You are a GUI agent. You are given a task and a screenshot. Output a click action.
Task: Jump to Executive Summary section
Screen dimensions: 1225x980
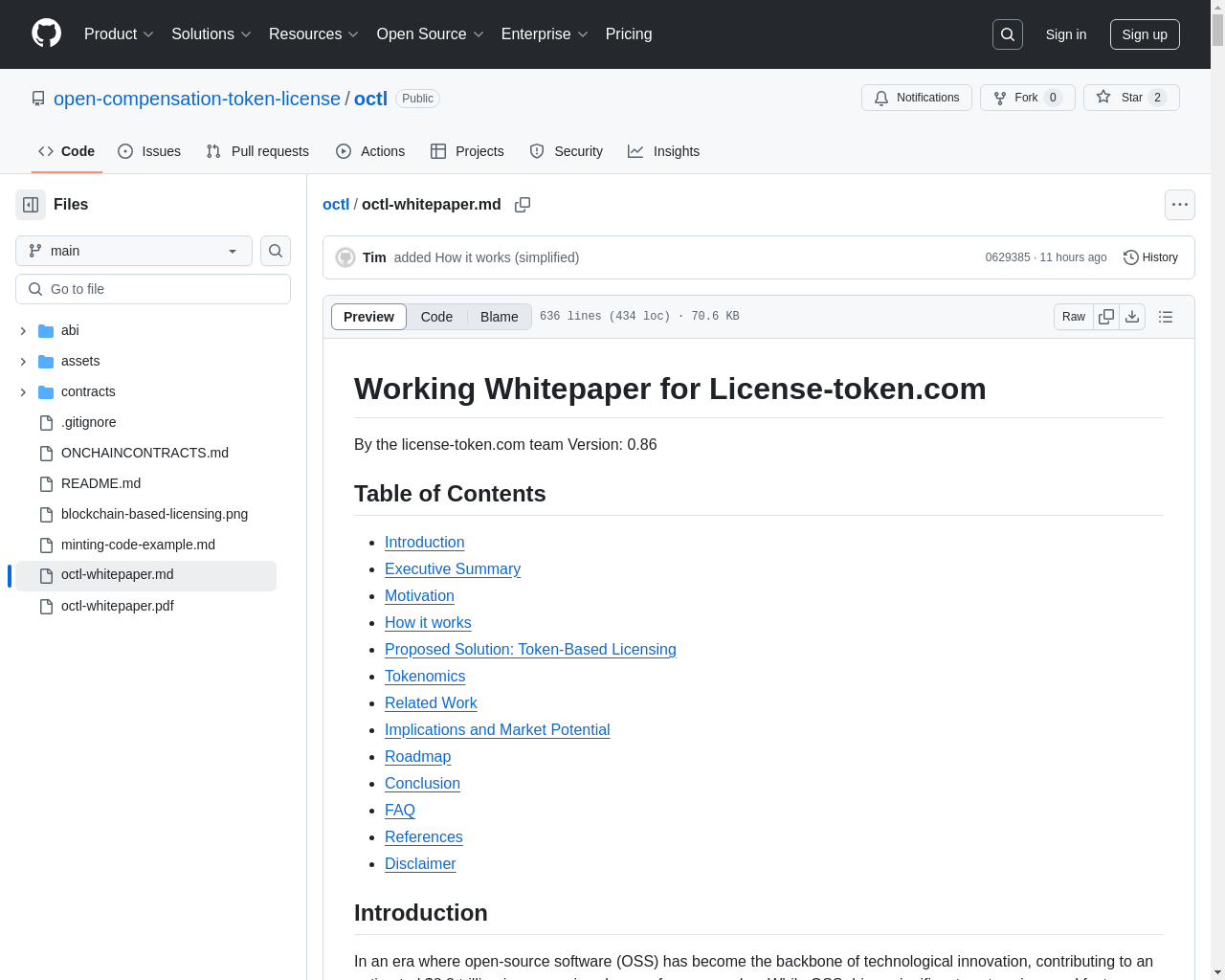point(453,568)
